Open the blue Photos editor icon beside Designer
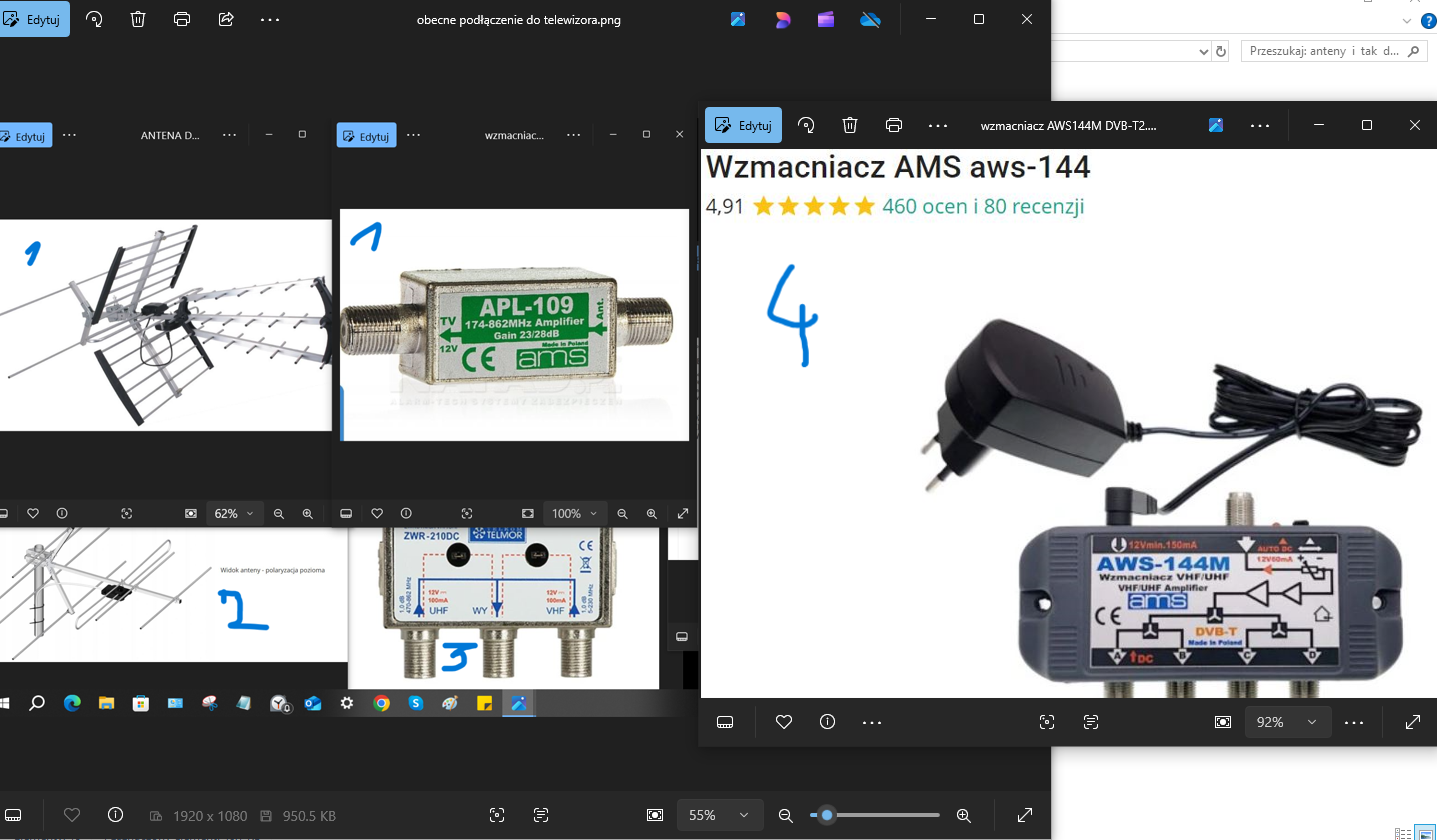The height and width of the screenshot is (840, 1437). [x=738, y=19]
